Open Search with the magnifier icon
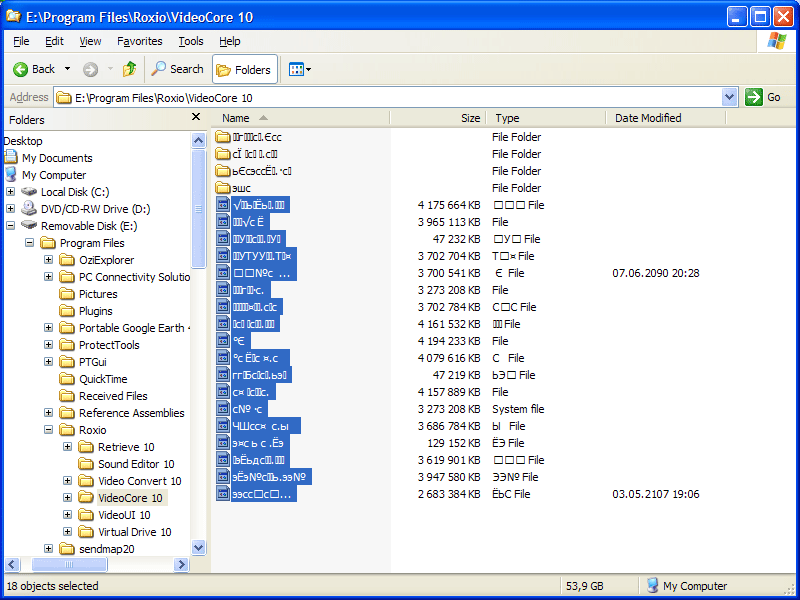The image size is (800, 600). click(159, 69)
